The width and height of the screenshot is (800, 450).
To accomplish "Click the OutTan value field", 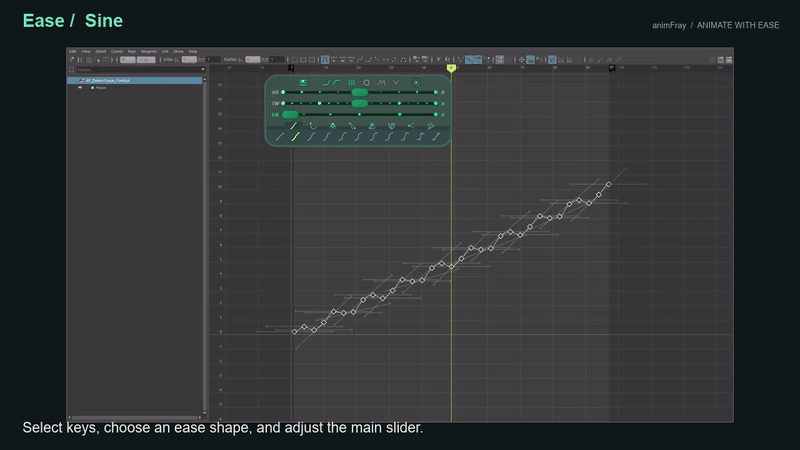I will click(x=253, y=60).
